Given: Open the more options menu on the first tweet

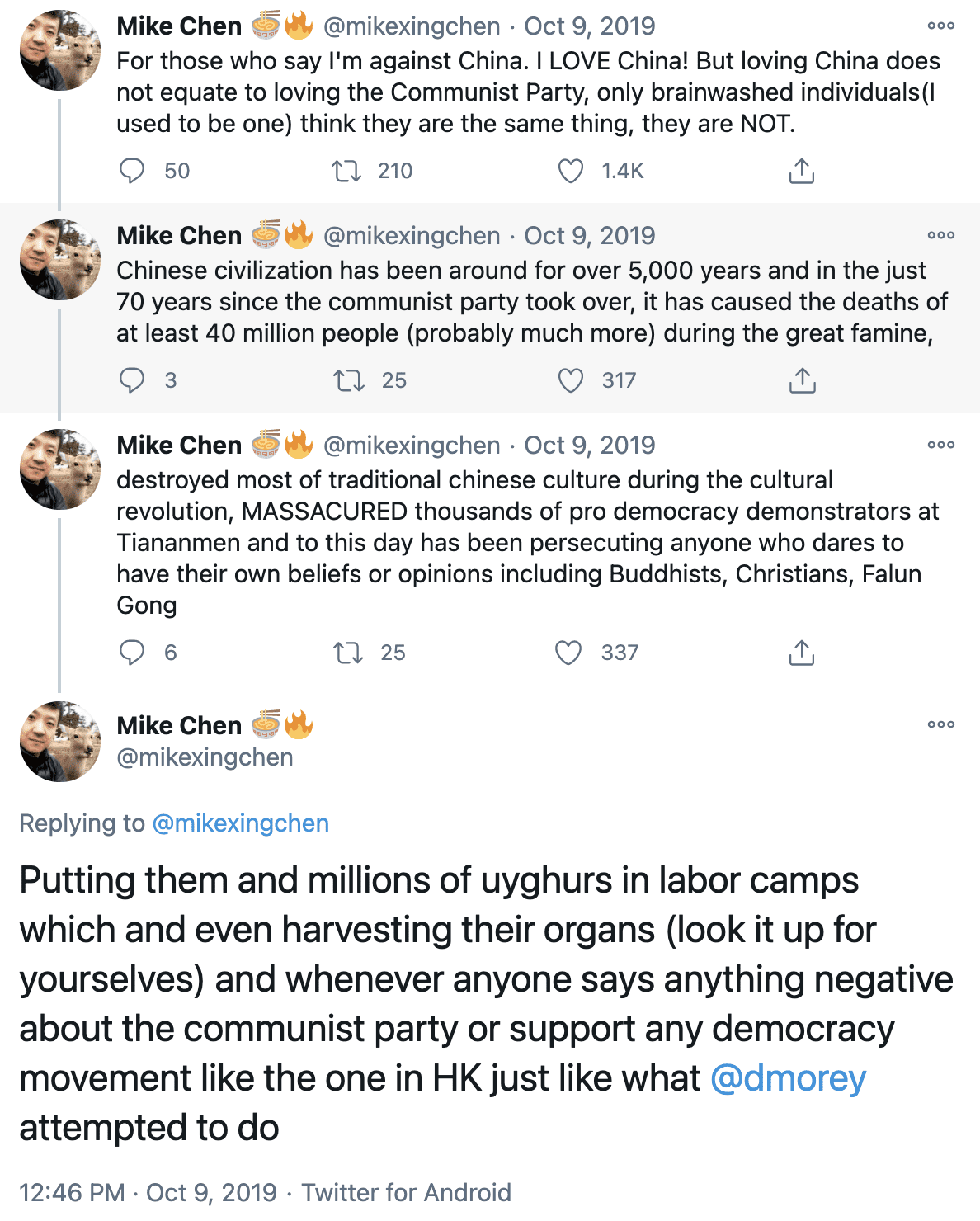Looking at the screenshot, I should (x=940, y=26).
